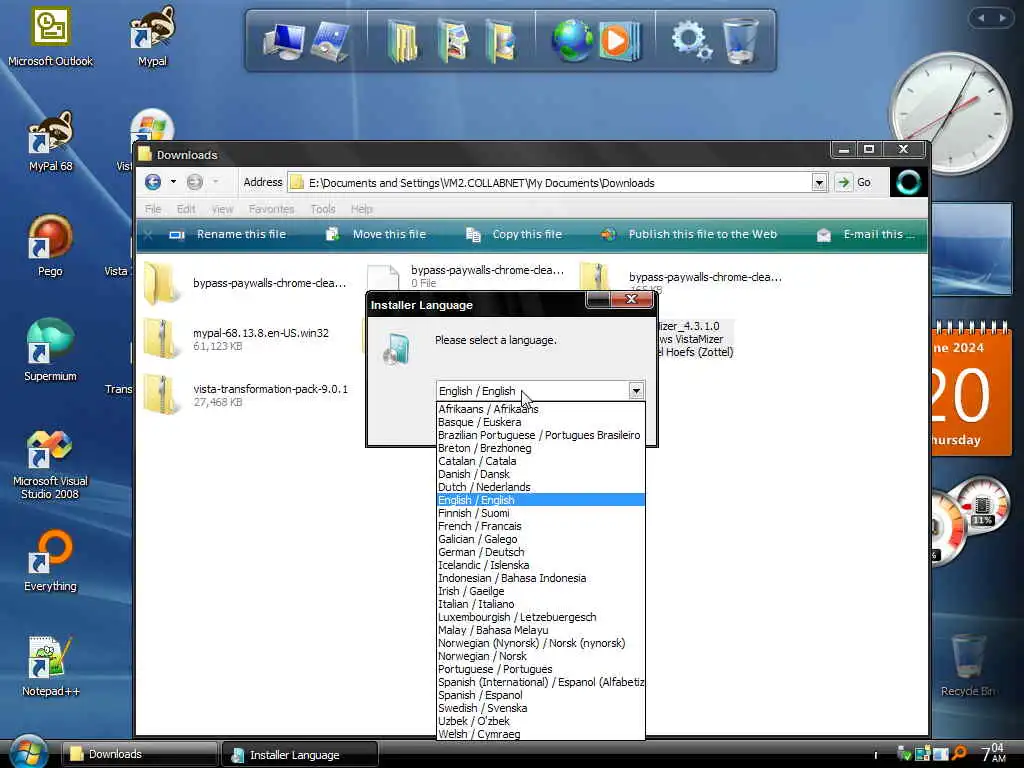The image size is (1024, 768).
Task: Choose Danish / Dansk language
Action: pyautogui.click(x=541, y=474)
